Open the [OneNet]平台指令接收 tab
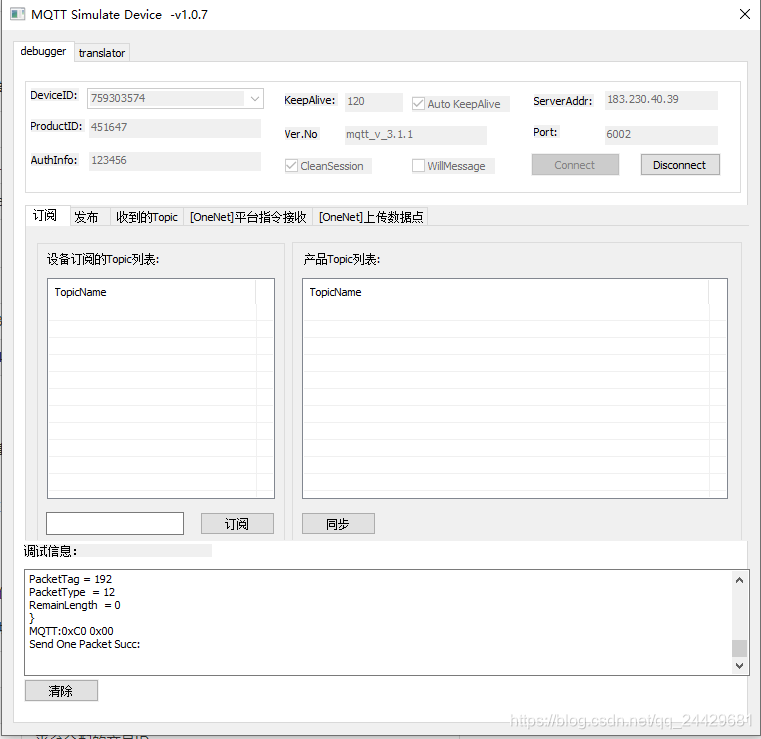The width and height of the screenshot is (761, 739). click(x=248, y=217)
